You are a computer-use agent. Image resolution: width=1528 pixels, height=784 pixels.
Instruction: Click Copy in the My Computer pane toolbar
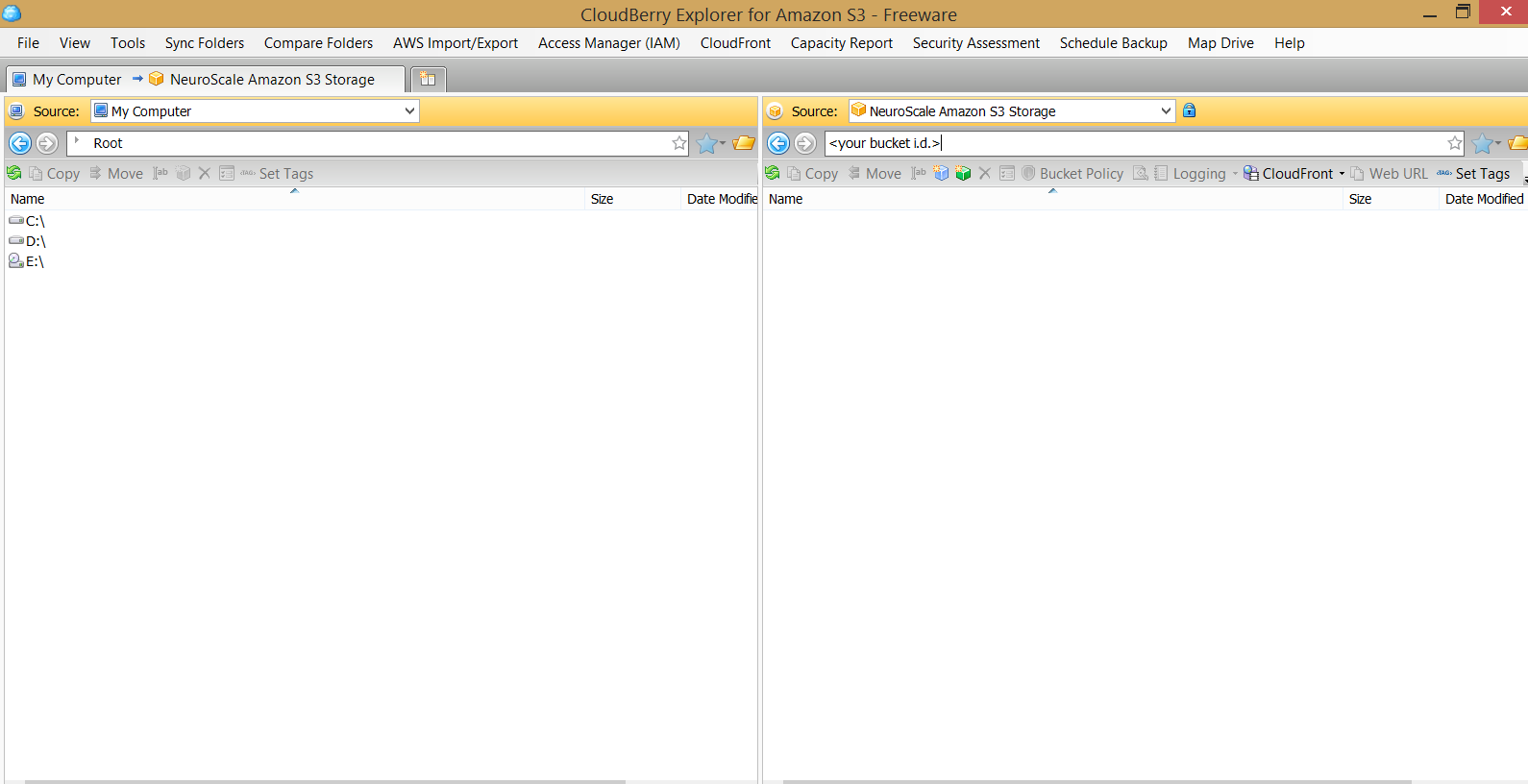pos(55,173)
